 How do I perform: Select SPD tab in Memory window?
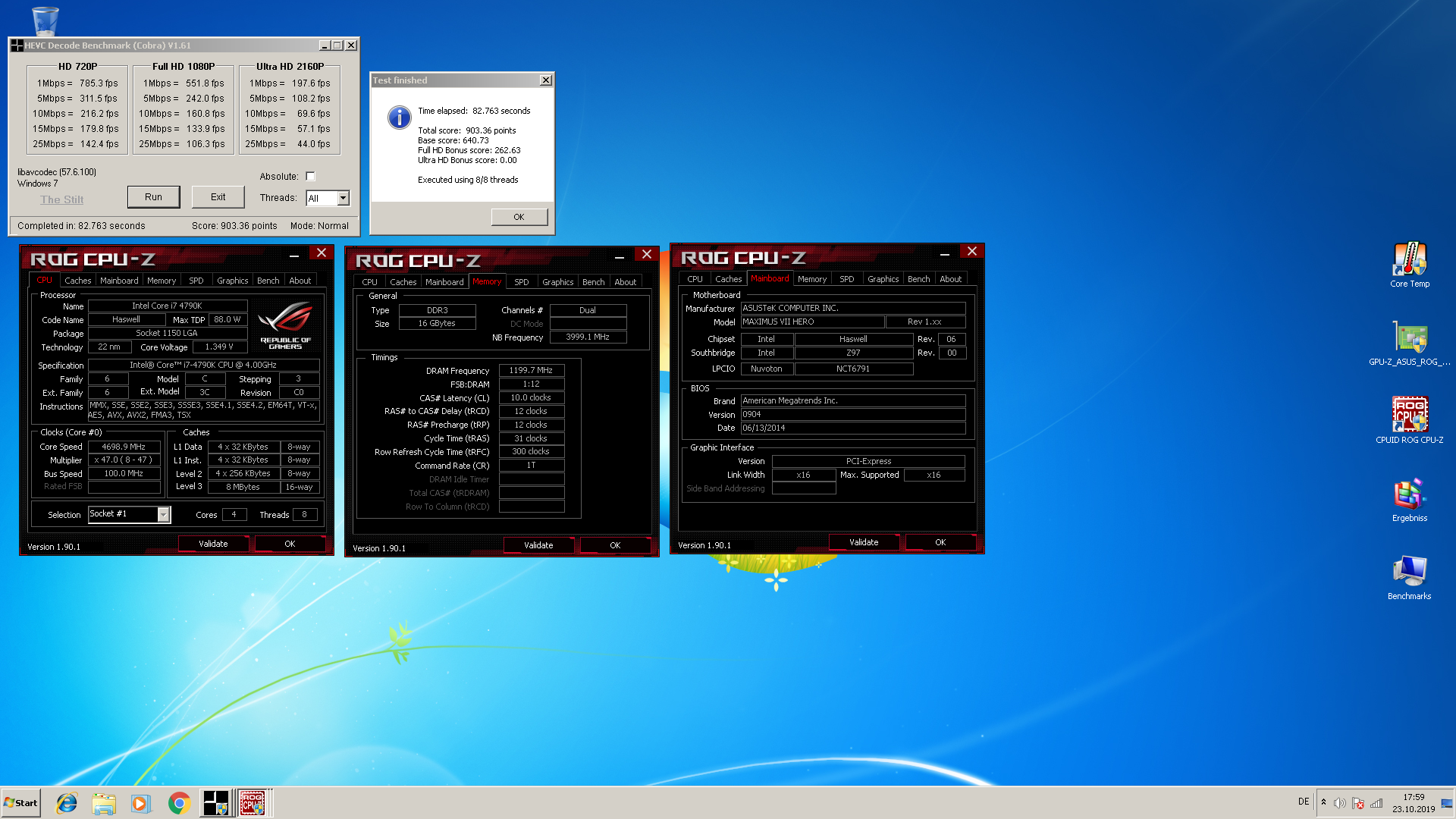(x=522, y=282)
